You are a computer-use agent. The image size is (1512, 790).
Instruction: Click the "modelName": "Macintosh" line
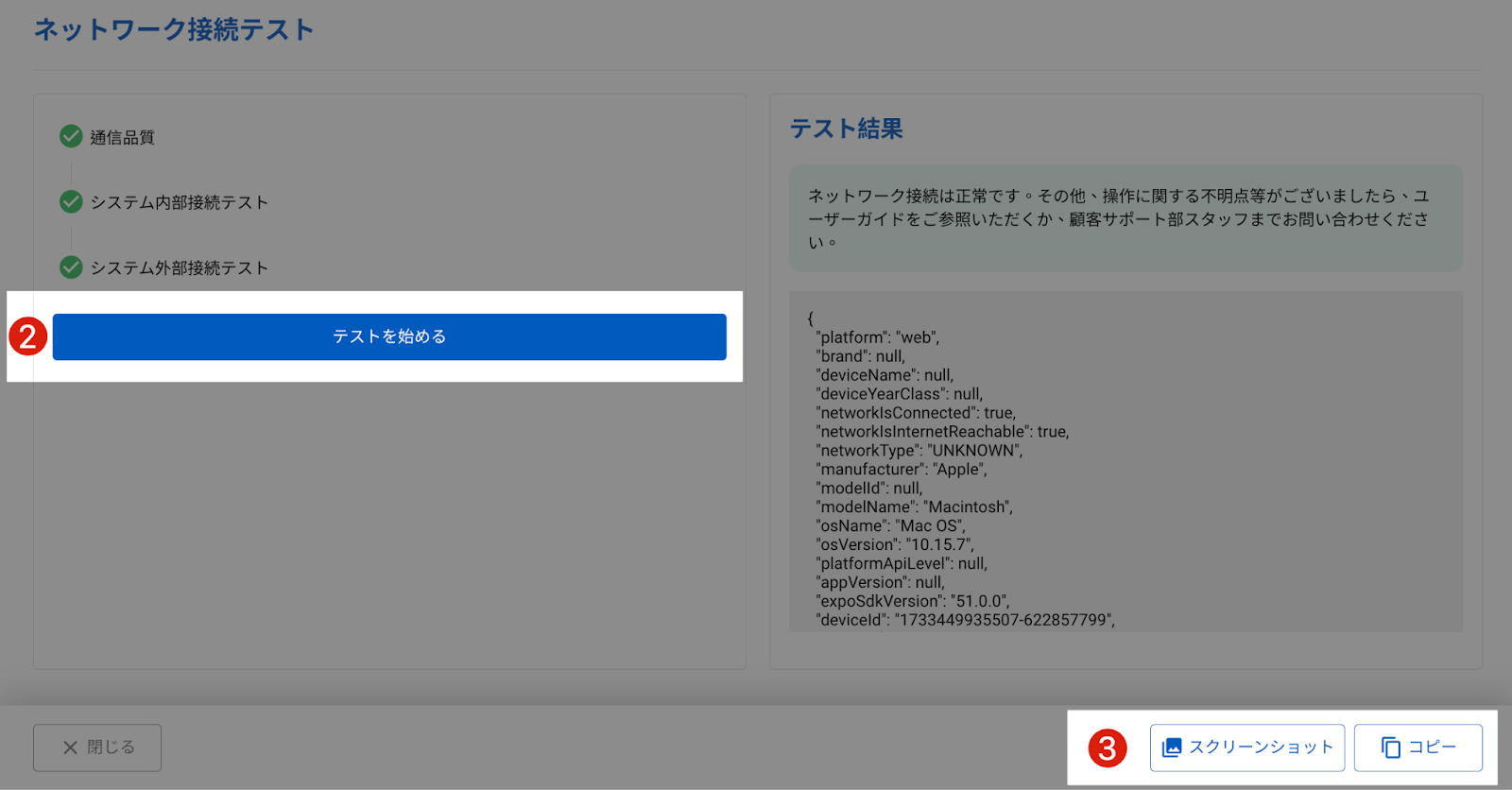[x=915, y=507]
